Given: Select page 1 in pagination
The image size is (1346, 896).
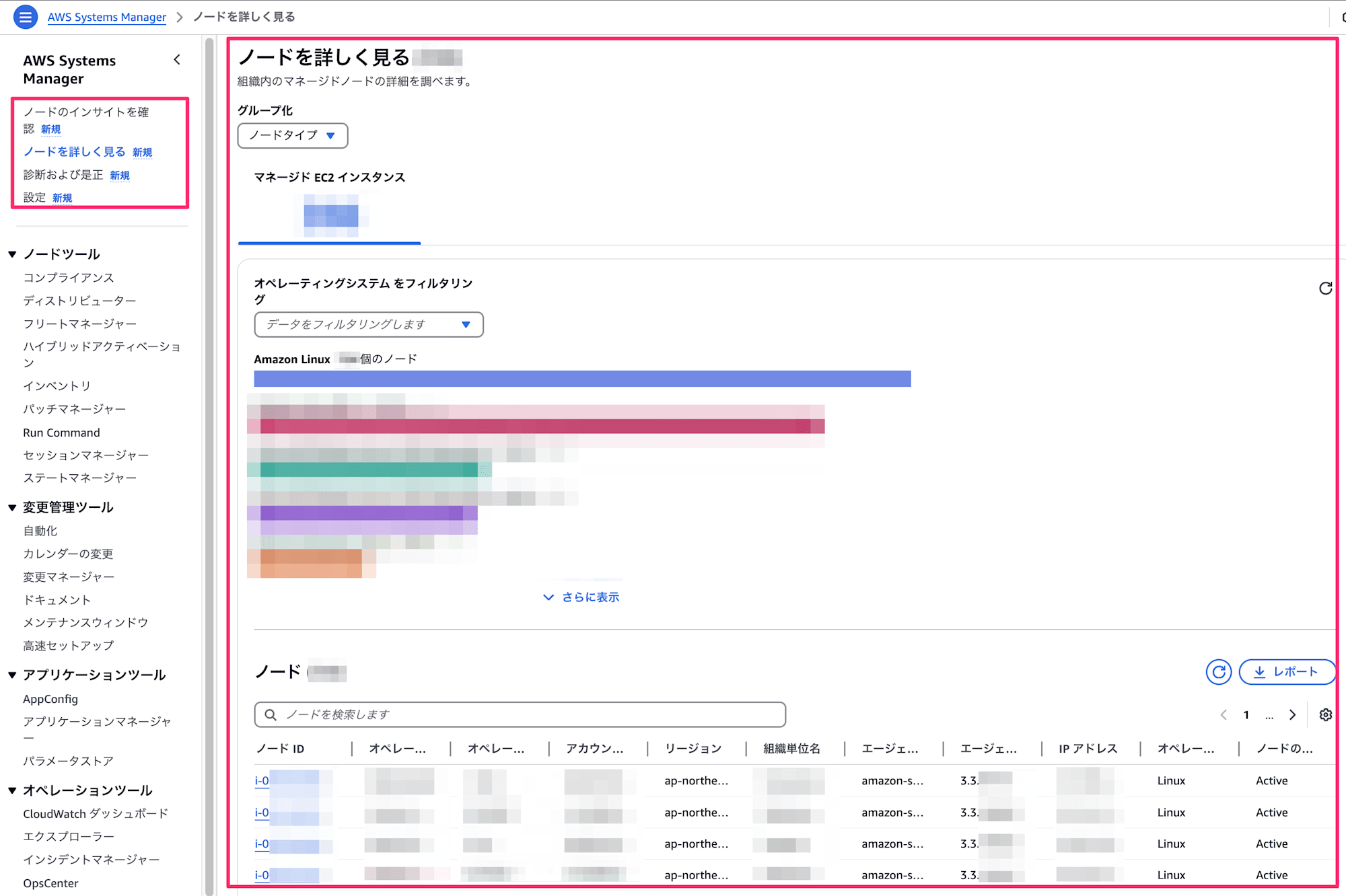Looking at the screenshot, I should click(1246, 715).
